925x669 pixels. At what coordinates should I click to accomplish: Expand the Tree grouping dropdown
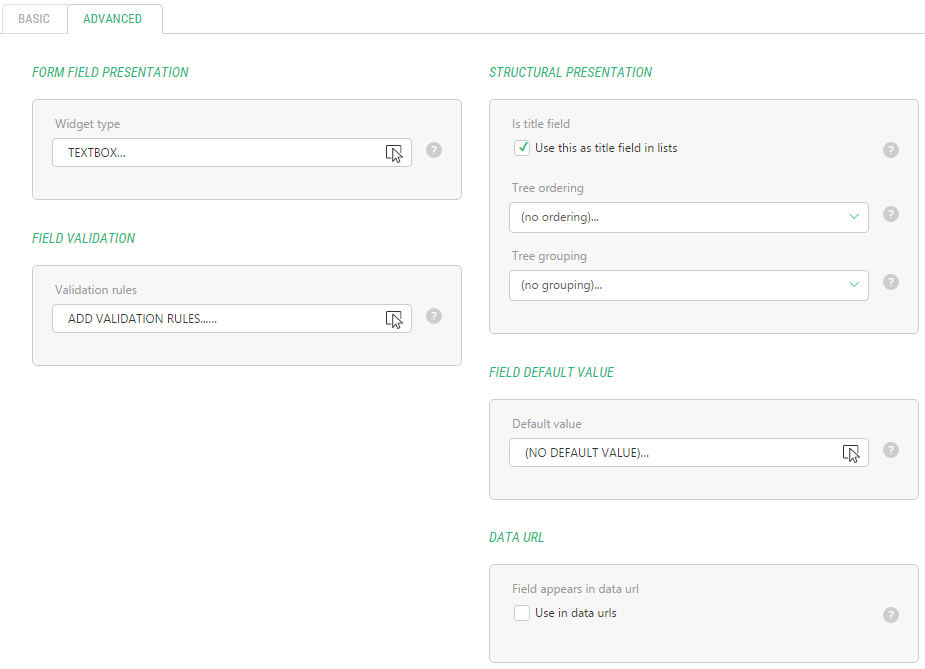688,285
